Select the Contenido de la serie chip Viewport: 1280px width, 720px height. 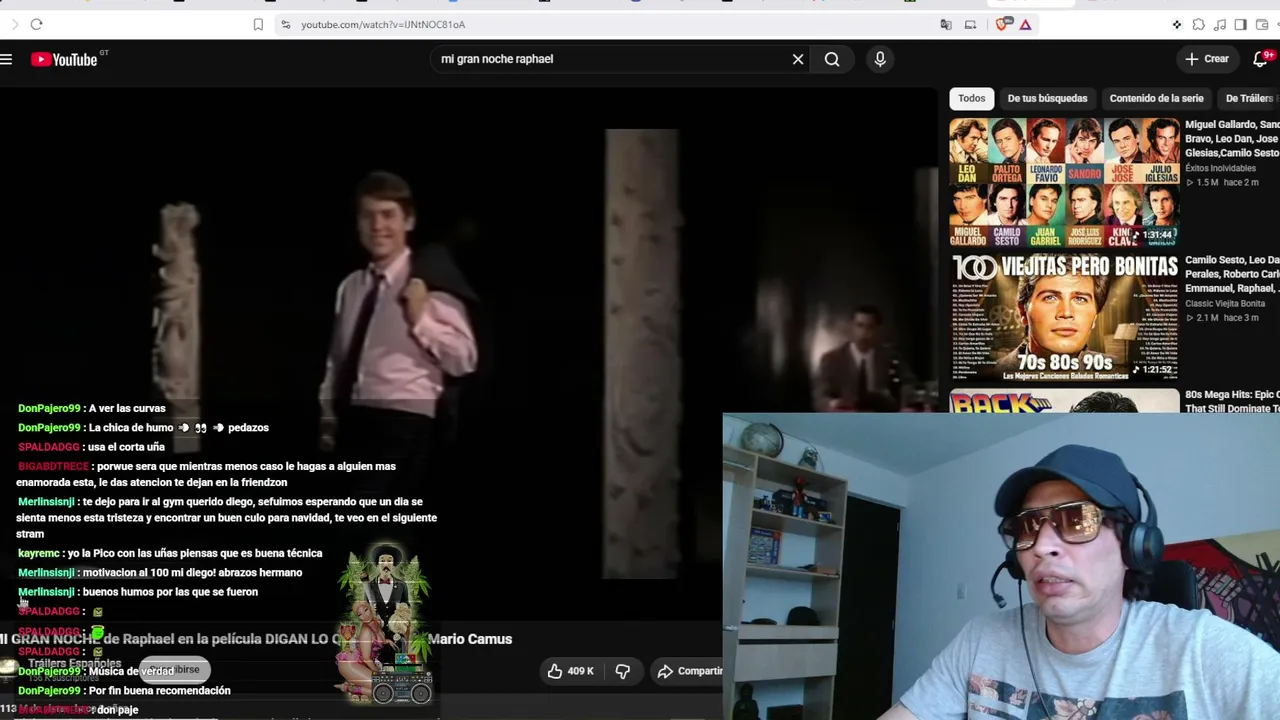pyautogui.click(x=1156, y=98)
